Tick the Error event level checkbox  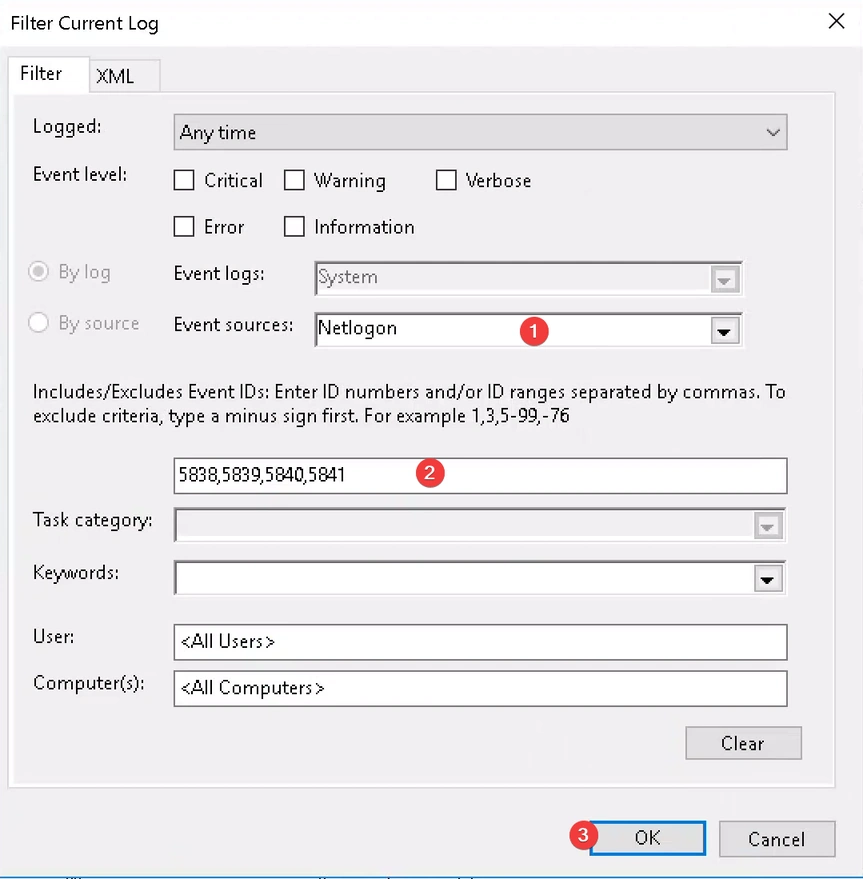(184, 227)
